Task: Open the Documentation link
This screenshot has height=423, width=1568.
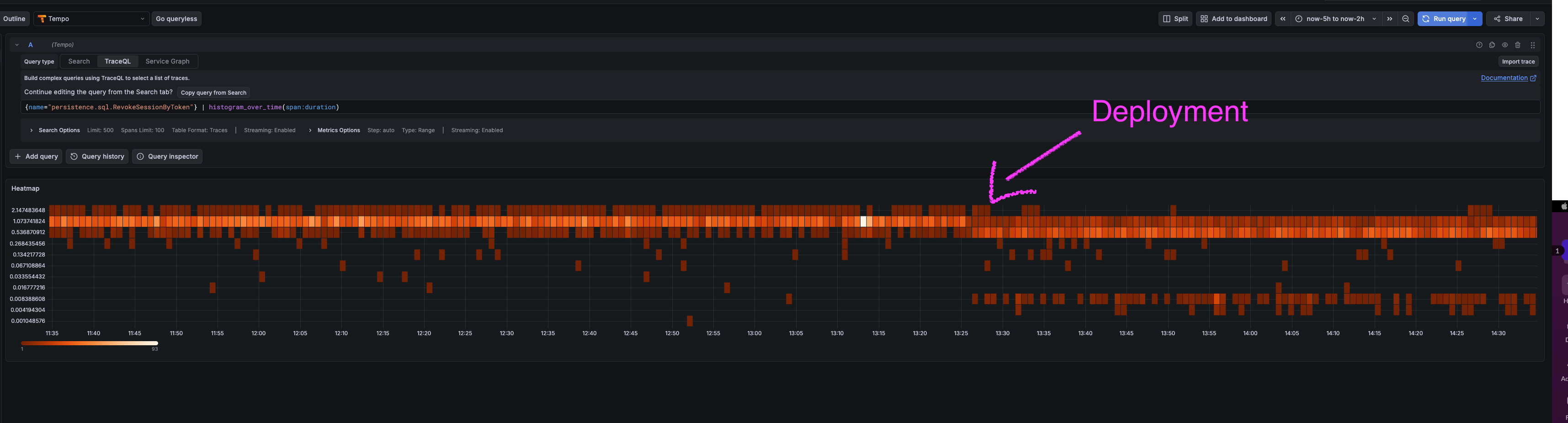Action: click(1508, 78)
